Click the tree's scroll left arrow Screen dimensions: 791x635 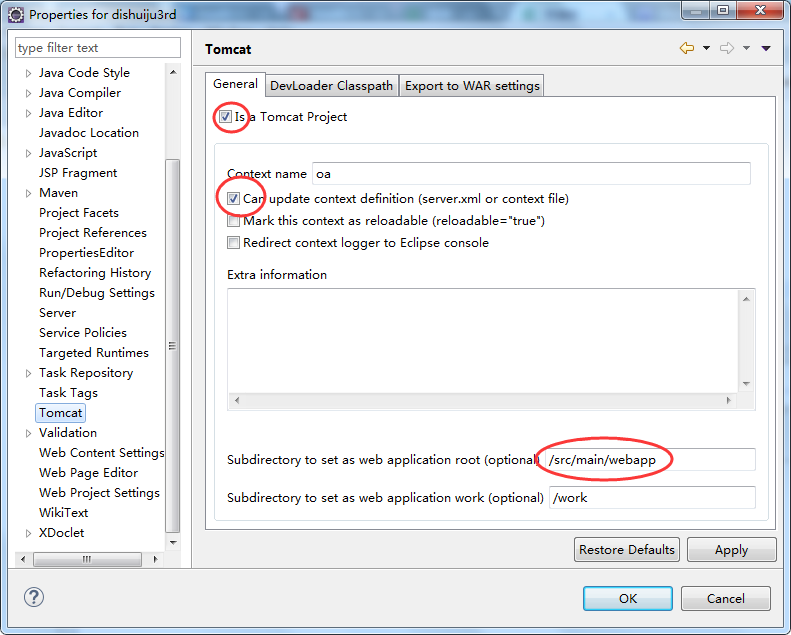tap(23, 559)
